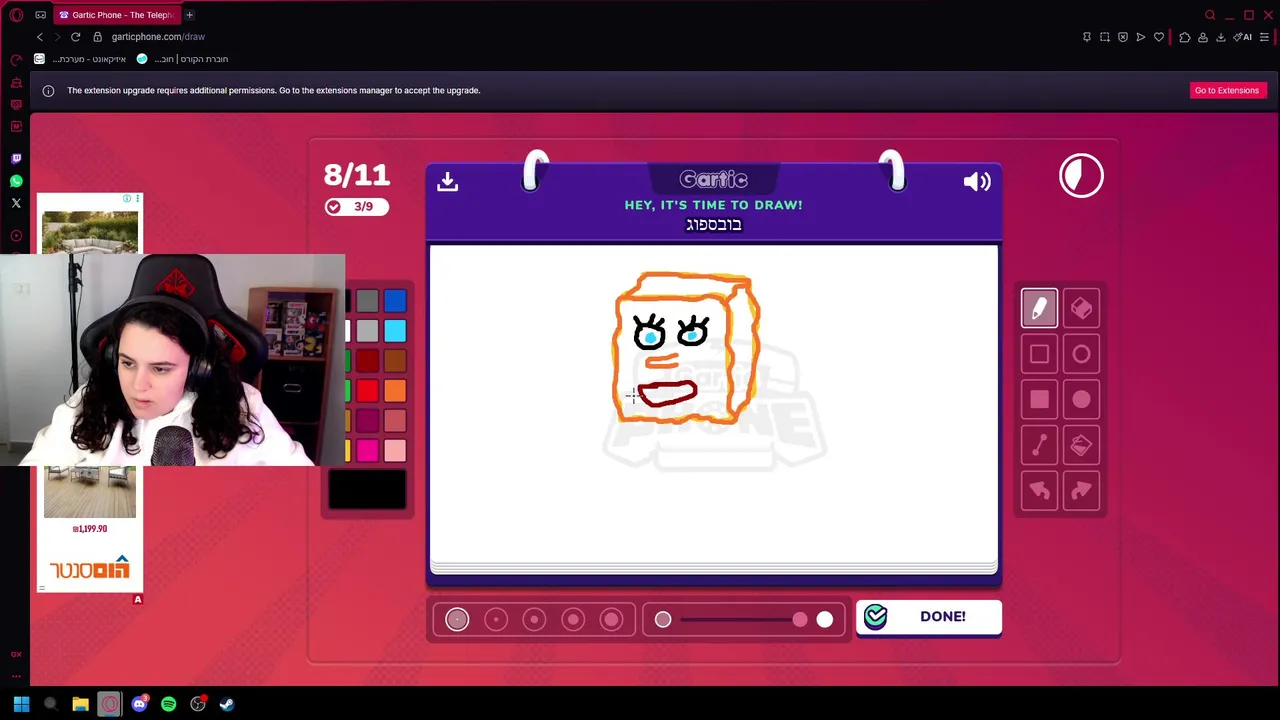Choose the empty rectangle shape tool
This screenshot has width=1280, height=720.
[1039, 354]
